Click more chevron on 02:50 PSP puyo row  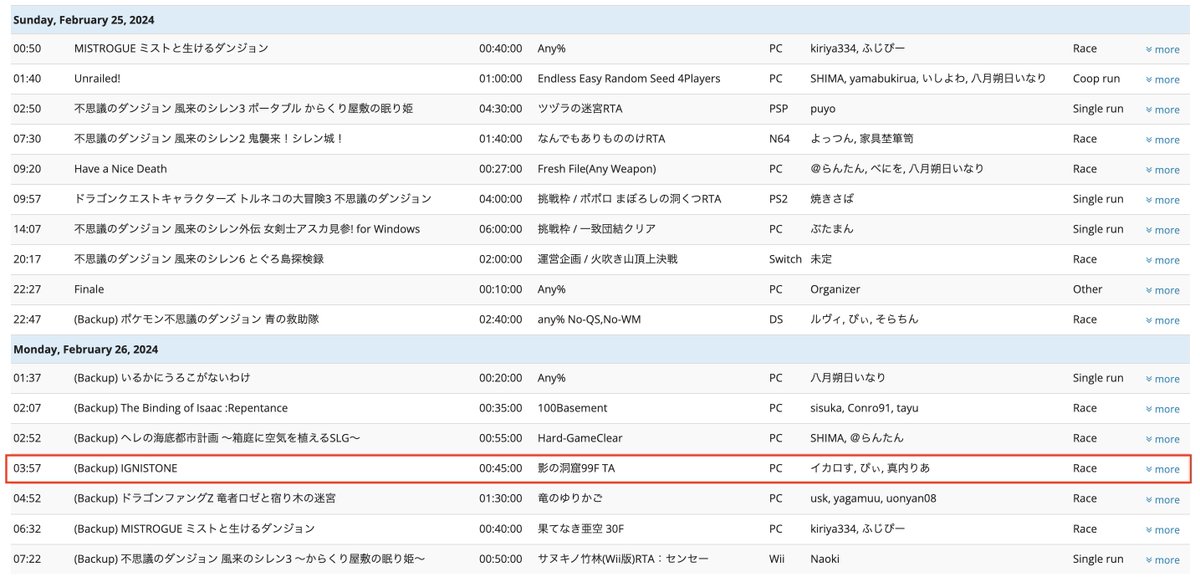pyautogui.click(x=1162, y=110)
